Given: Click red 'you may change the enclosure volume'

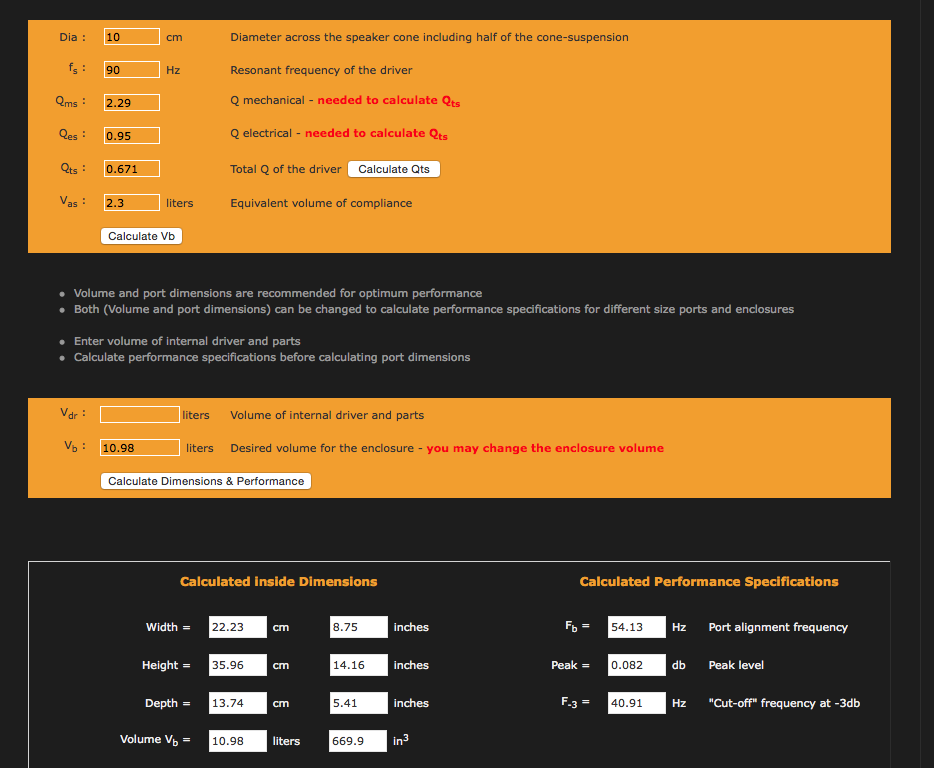Looking at the screenshot, I should click(x=545, y=448).
